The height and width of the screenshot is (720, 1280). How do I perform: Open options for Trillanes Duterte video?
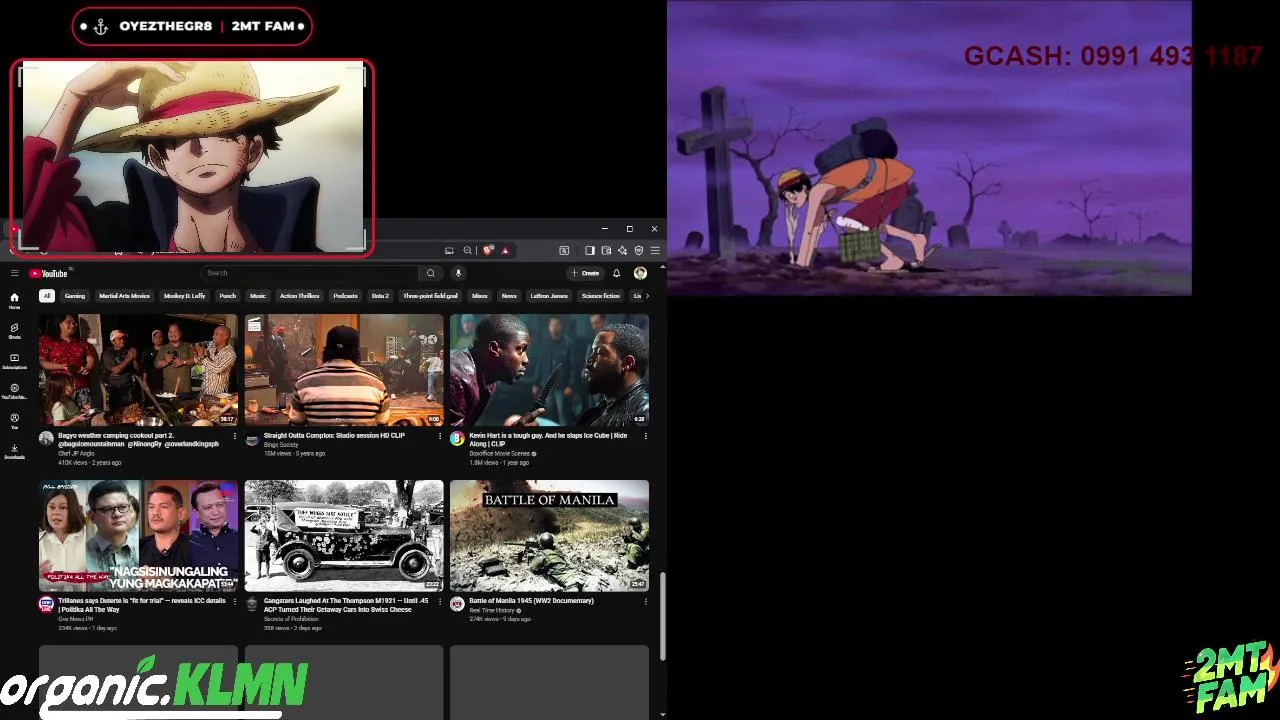pyautogui.click(x=235, y=601)
